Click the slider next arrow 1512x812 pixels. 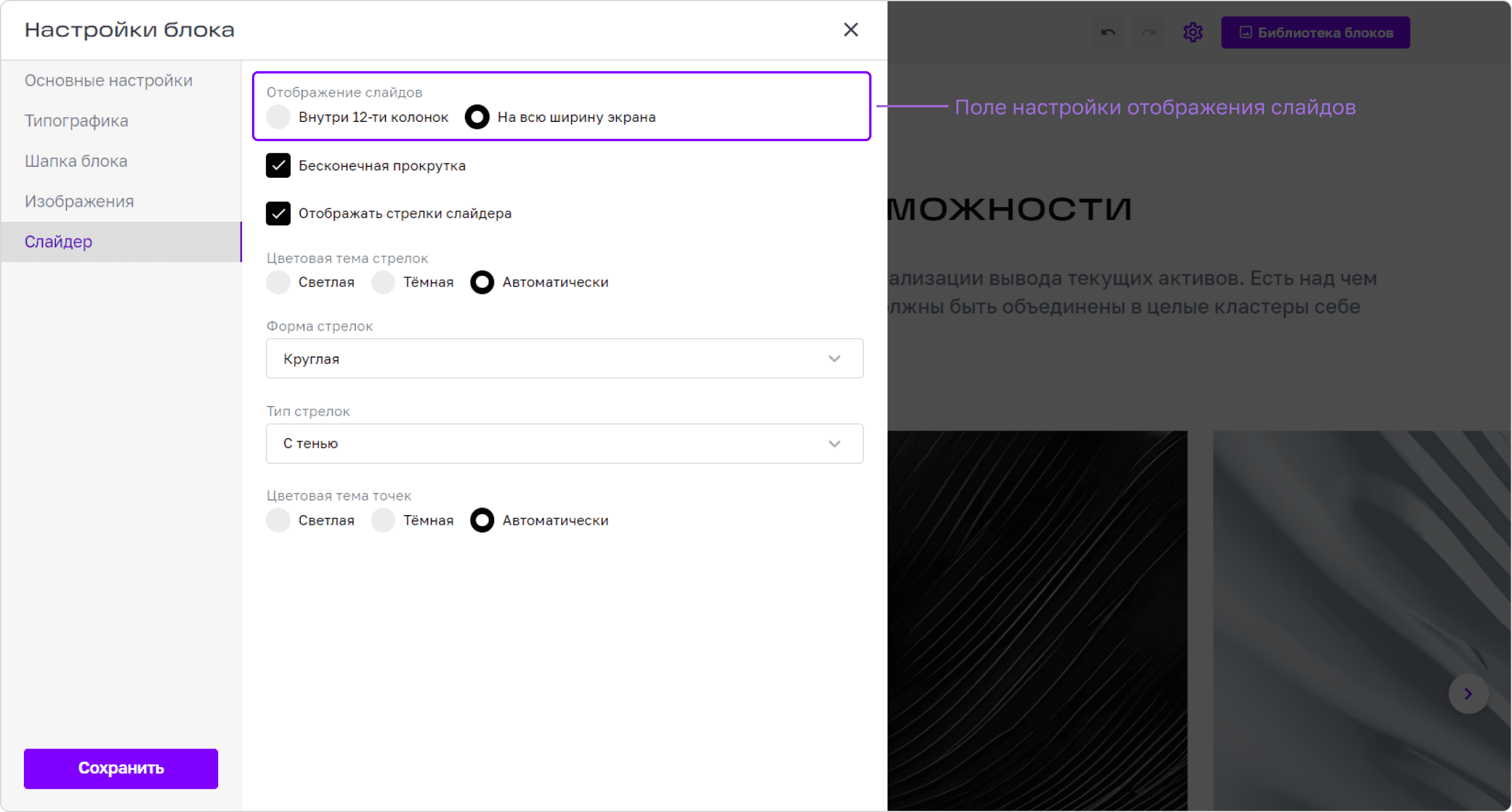coord(1469,694)
